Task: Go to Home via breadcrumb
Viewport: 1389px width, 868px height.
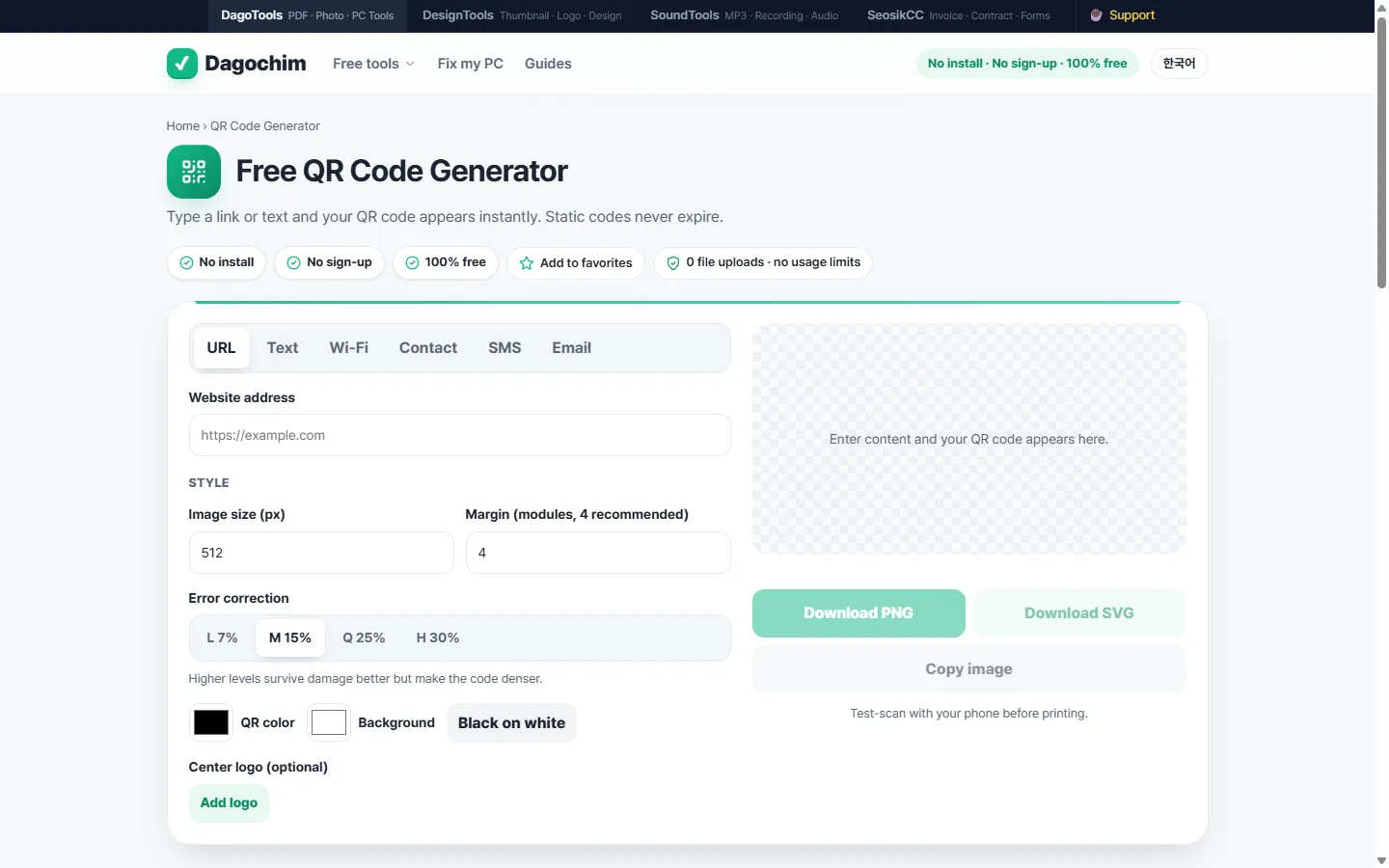Action: point(182,126)
